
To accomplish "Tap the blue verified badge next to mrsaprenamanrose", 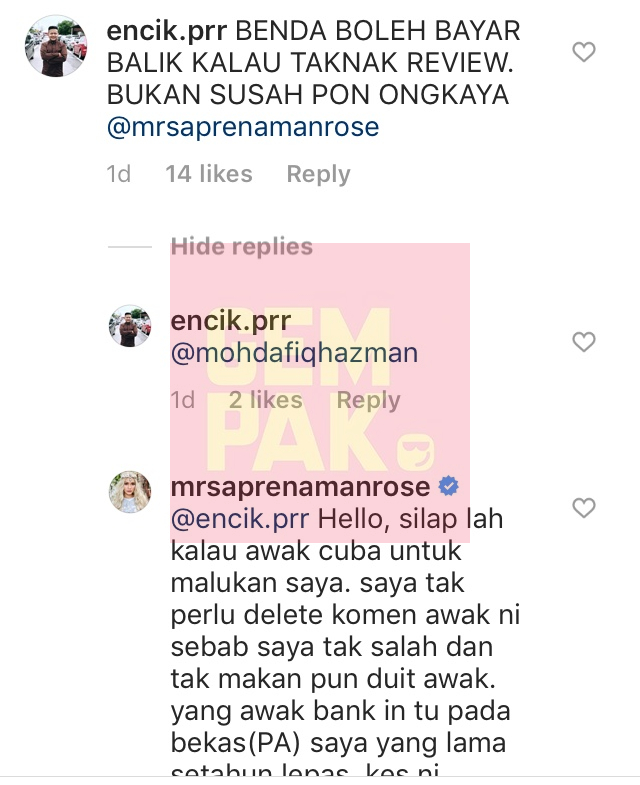I will coord(449,486).
